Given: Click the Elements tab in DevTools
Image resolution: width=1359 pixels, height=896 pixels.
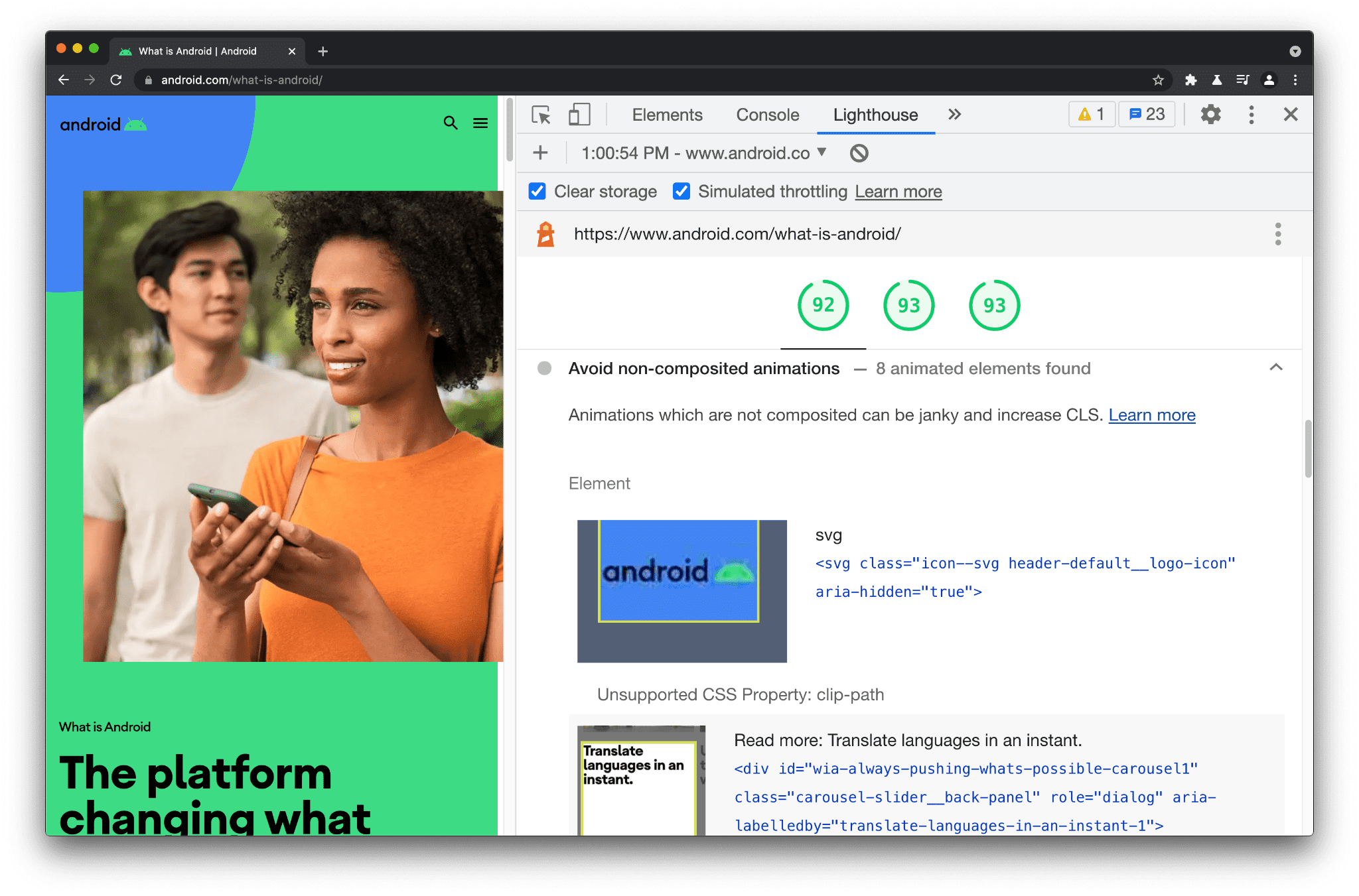Looking at the screenshot, I should [x=666, y=114].
